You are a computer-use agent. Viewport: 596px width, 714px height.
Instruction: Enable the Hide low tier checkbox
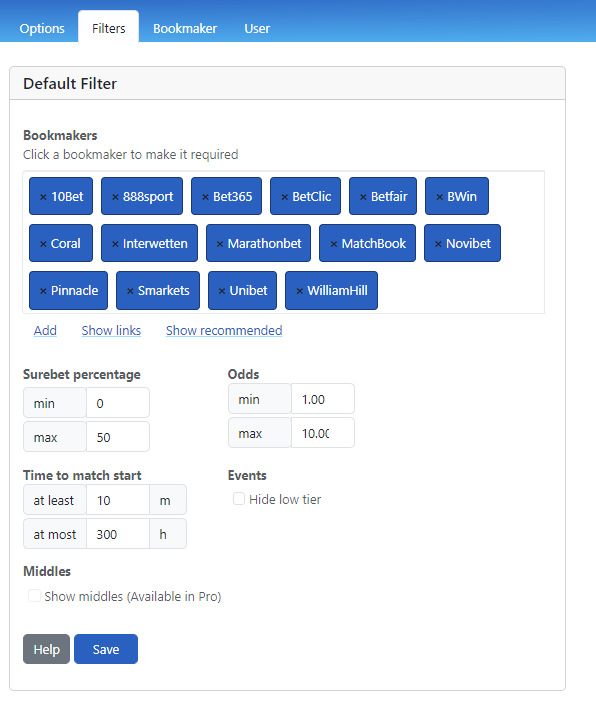(239, 499)
